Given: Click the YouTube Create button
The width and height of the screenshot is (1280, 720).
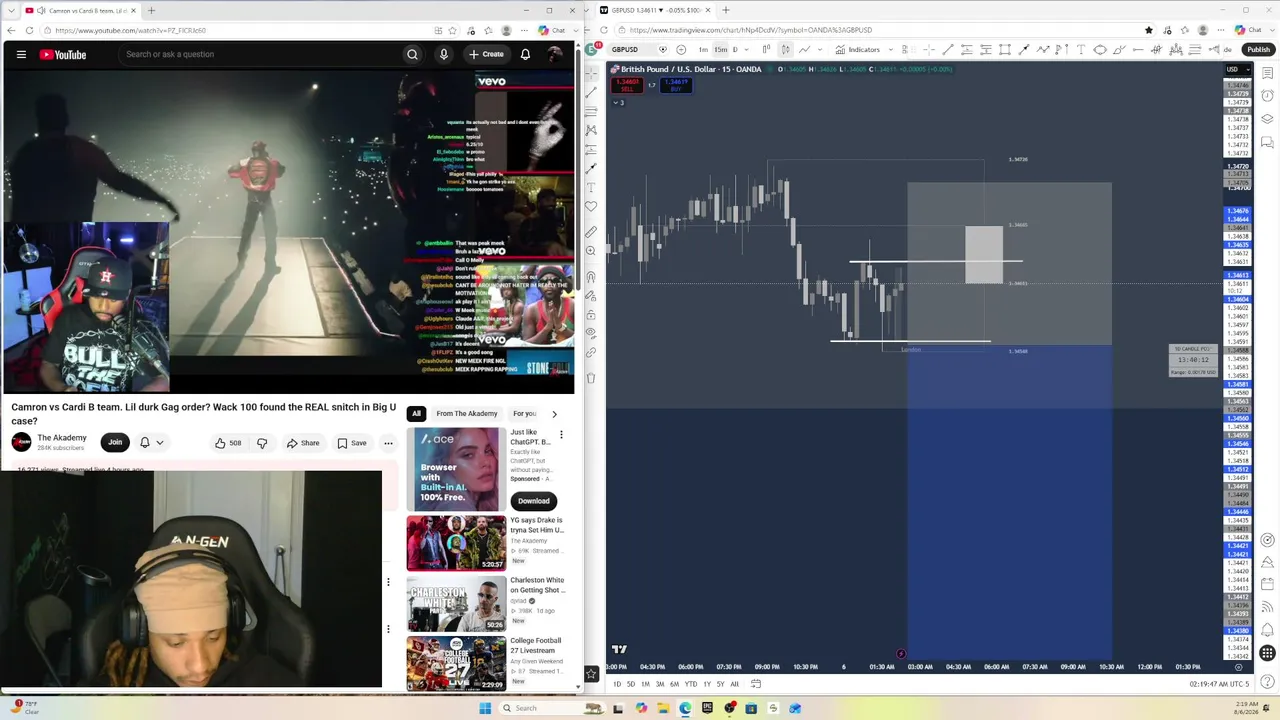Looking at the screenshot, I should pyautogui.click(x=487, y=54).
